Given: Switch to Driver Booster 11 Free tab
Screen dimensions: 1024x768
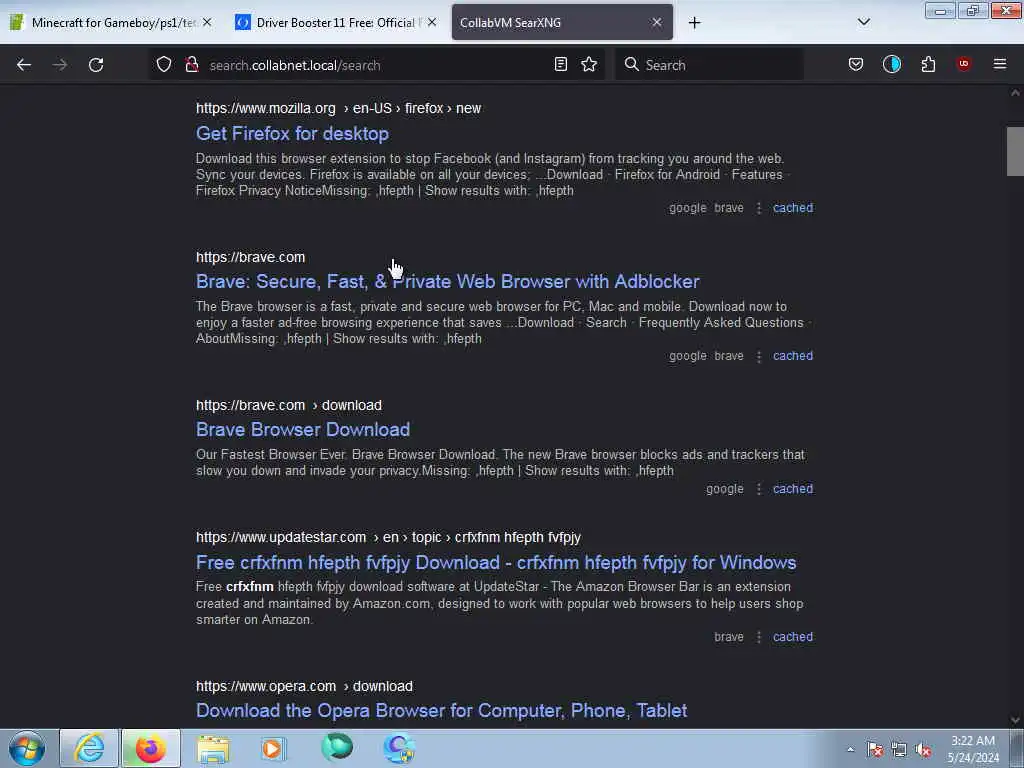Looking at the screenshot, I should (x=335, y=23).
